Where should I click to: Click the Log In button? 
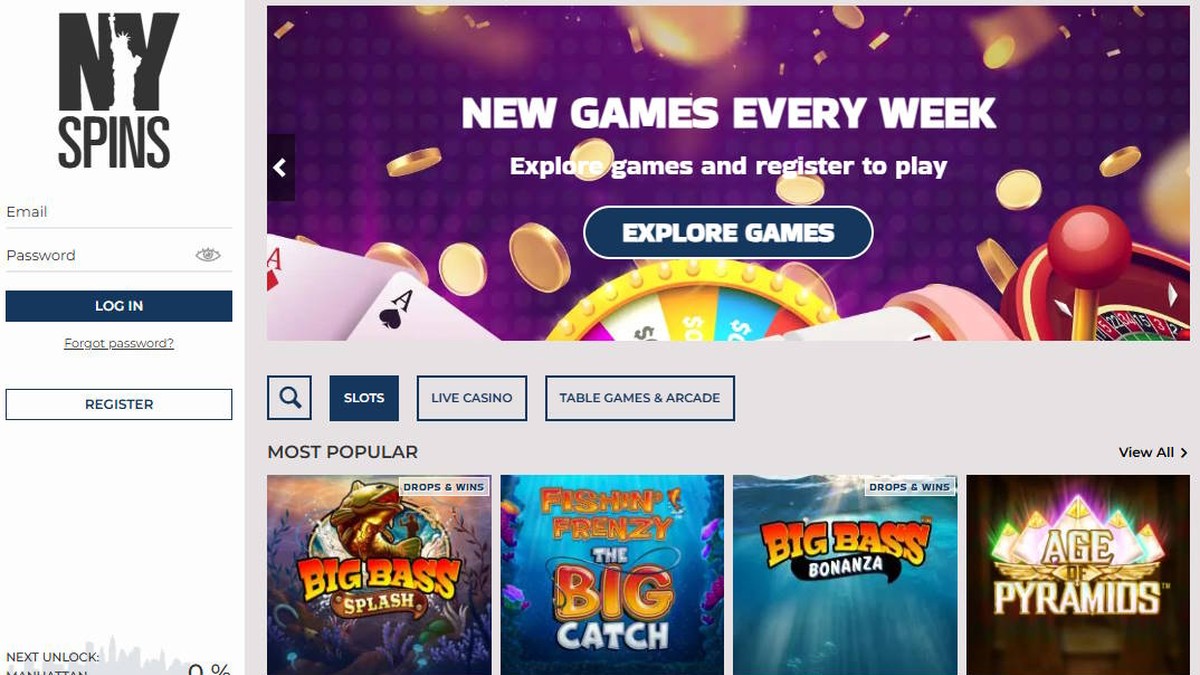119,306
